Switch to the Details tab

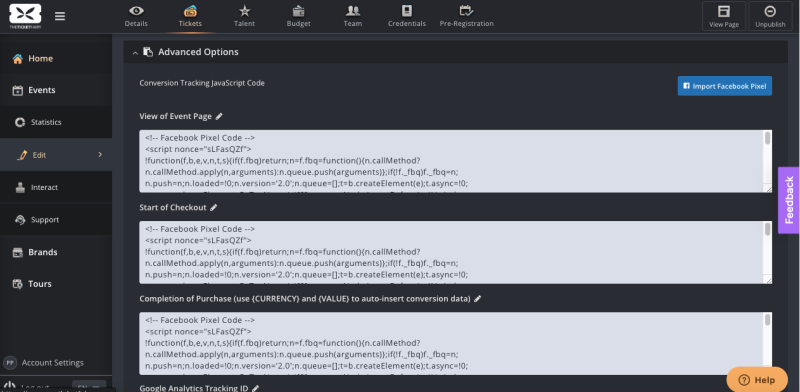[x=136, y=16]
